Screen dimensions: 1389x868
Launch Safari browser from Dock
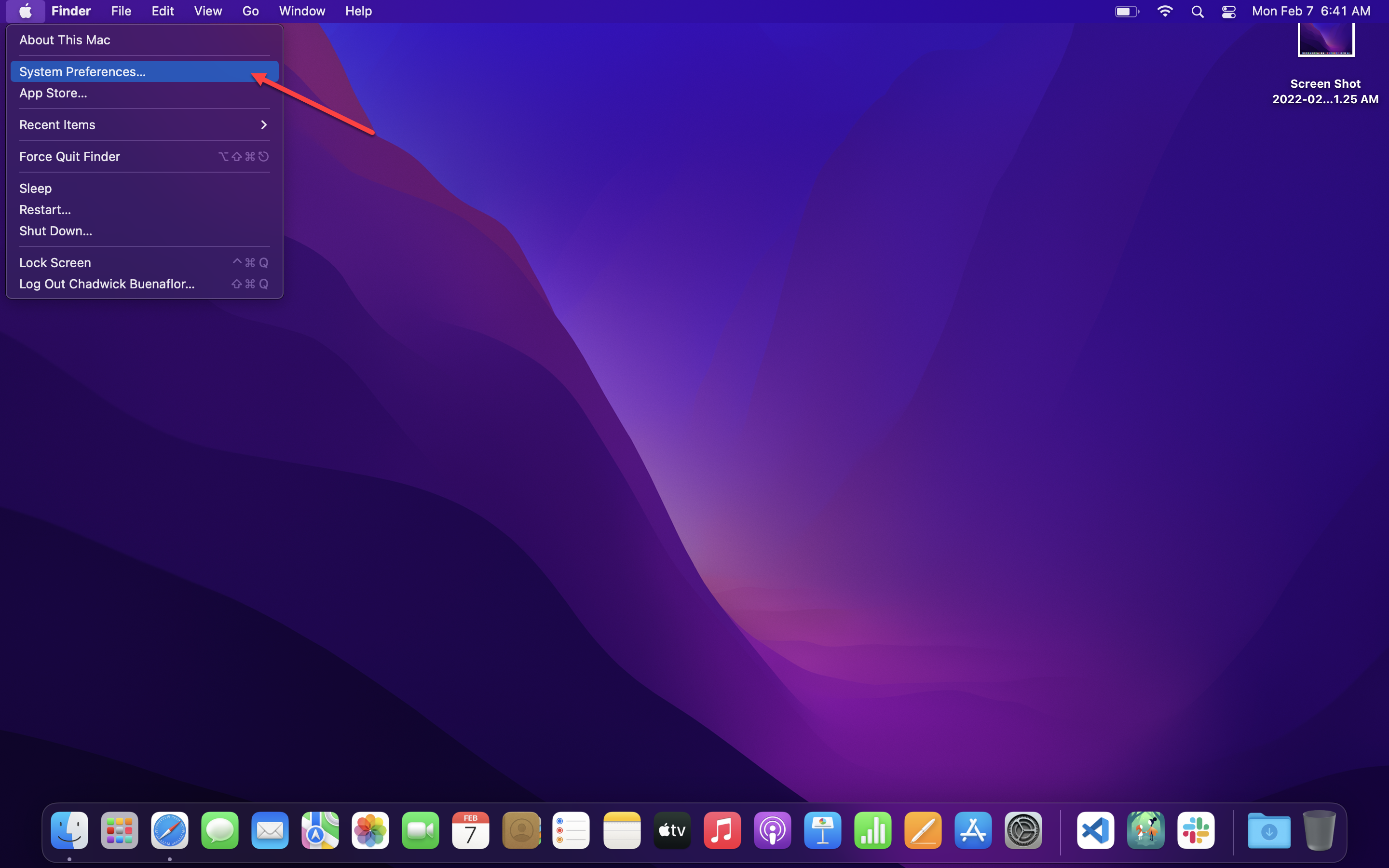tap(170, 830)
